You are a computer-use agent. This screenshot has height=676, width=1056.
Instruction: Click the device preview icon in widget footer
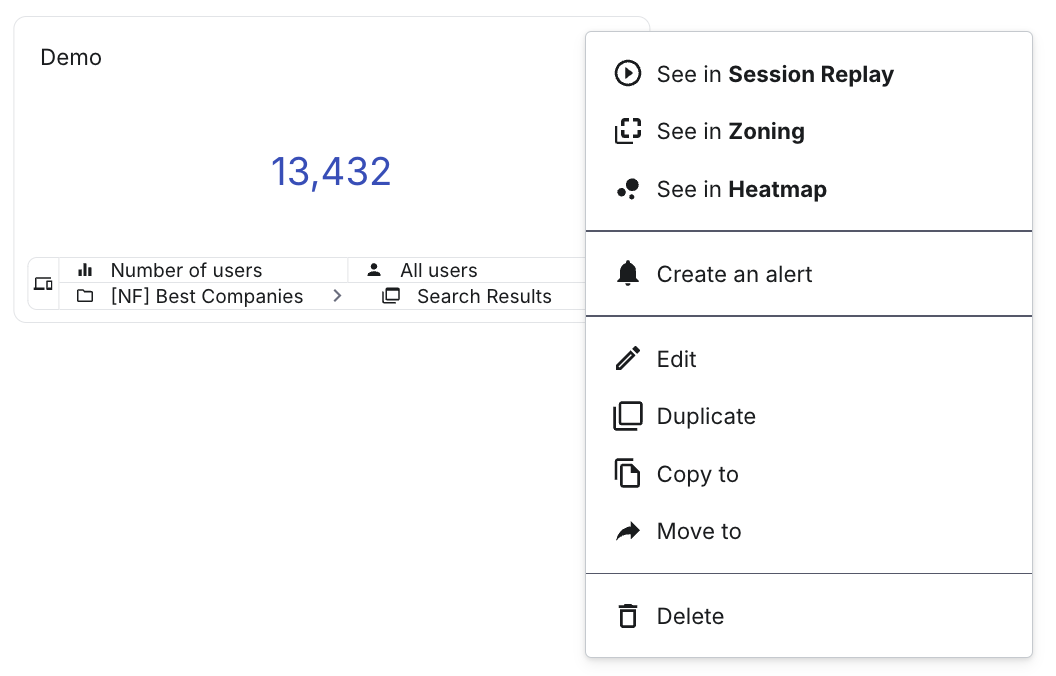click(43, 283)
